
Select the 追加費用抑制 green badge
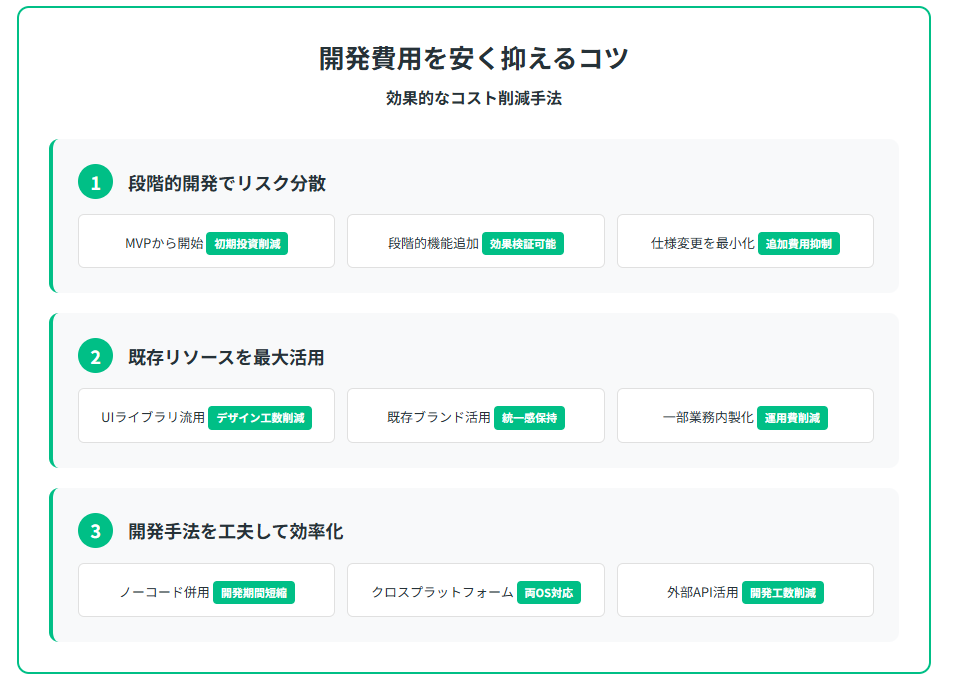pos(799,243)
